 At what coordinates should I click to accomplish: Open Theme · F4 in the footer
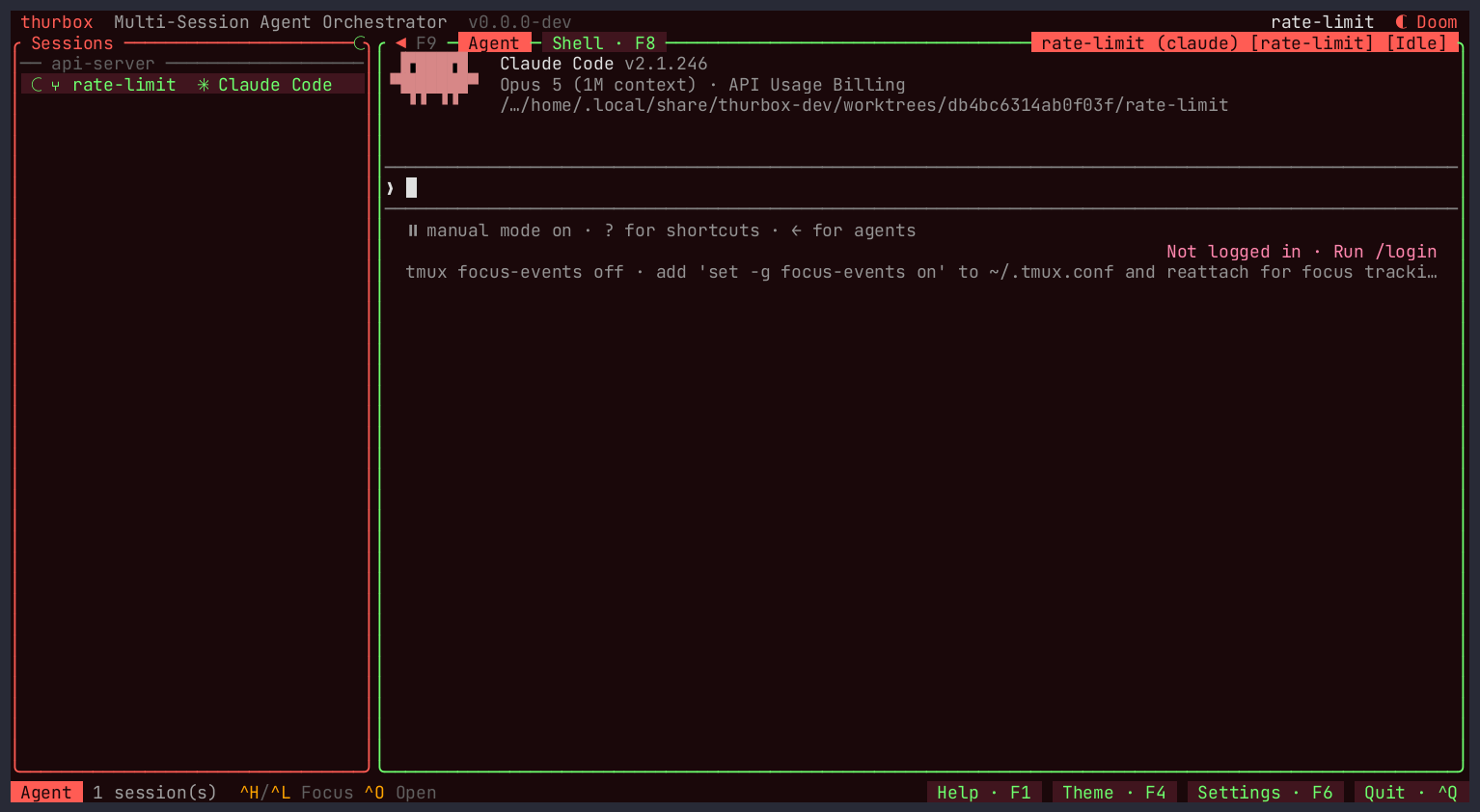coord(1114,793)
